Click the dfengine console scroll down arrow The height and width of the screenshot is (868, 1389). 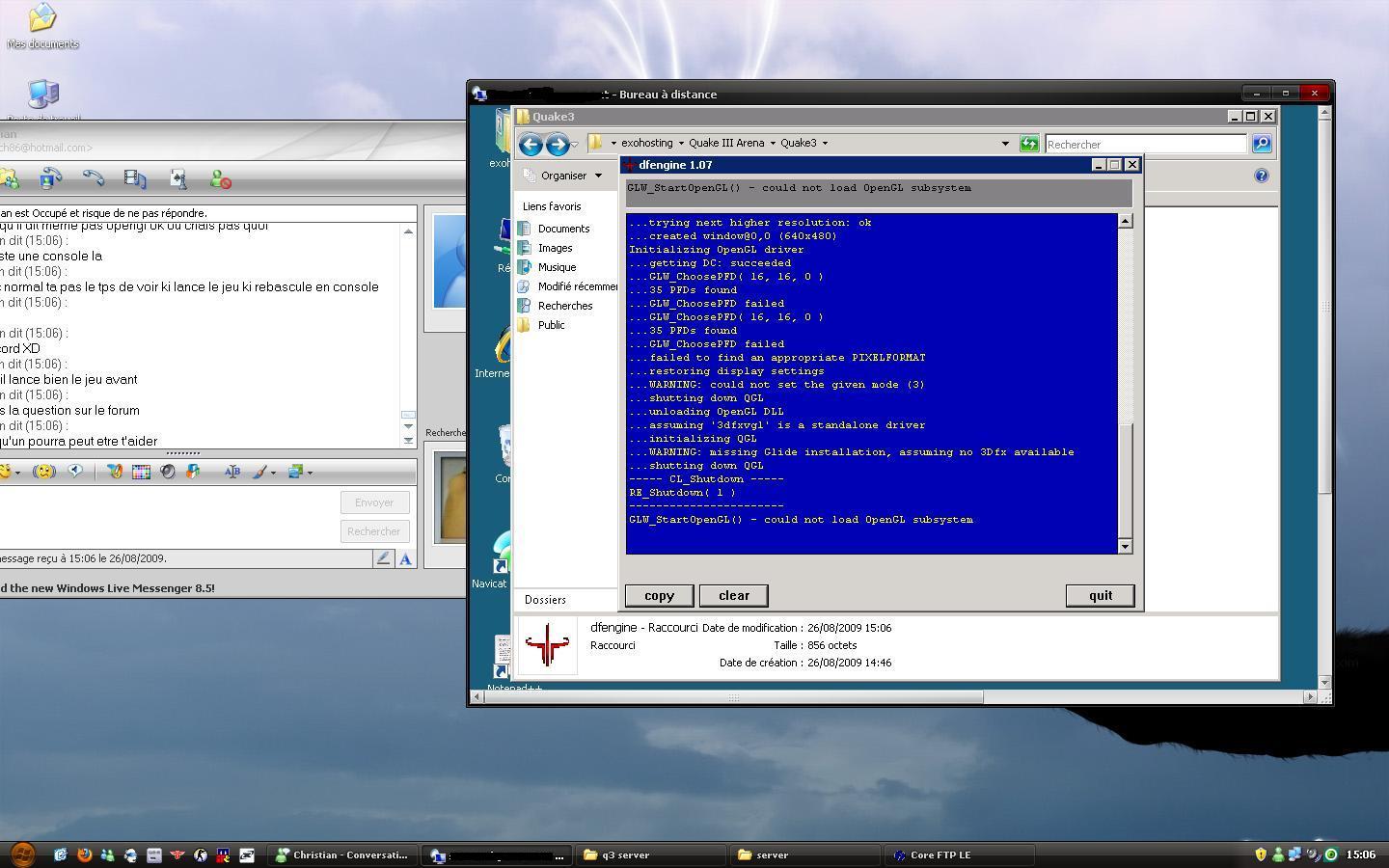1125,547
